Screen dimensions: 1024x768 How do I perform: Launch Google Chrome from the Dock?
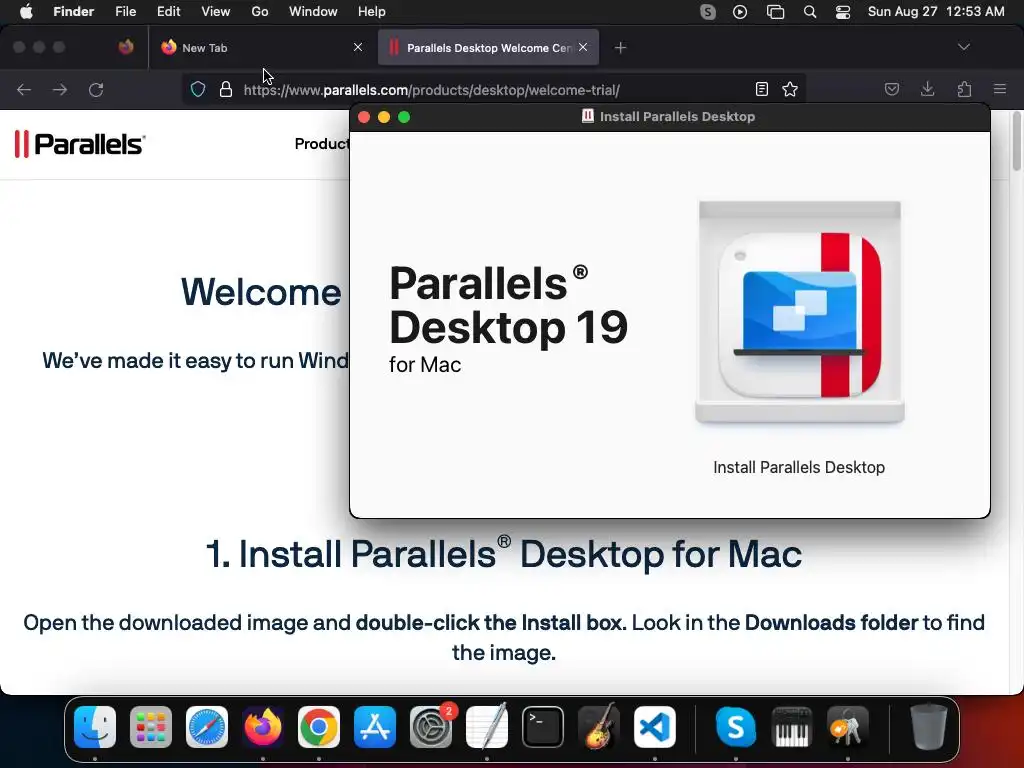319,727
